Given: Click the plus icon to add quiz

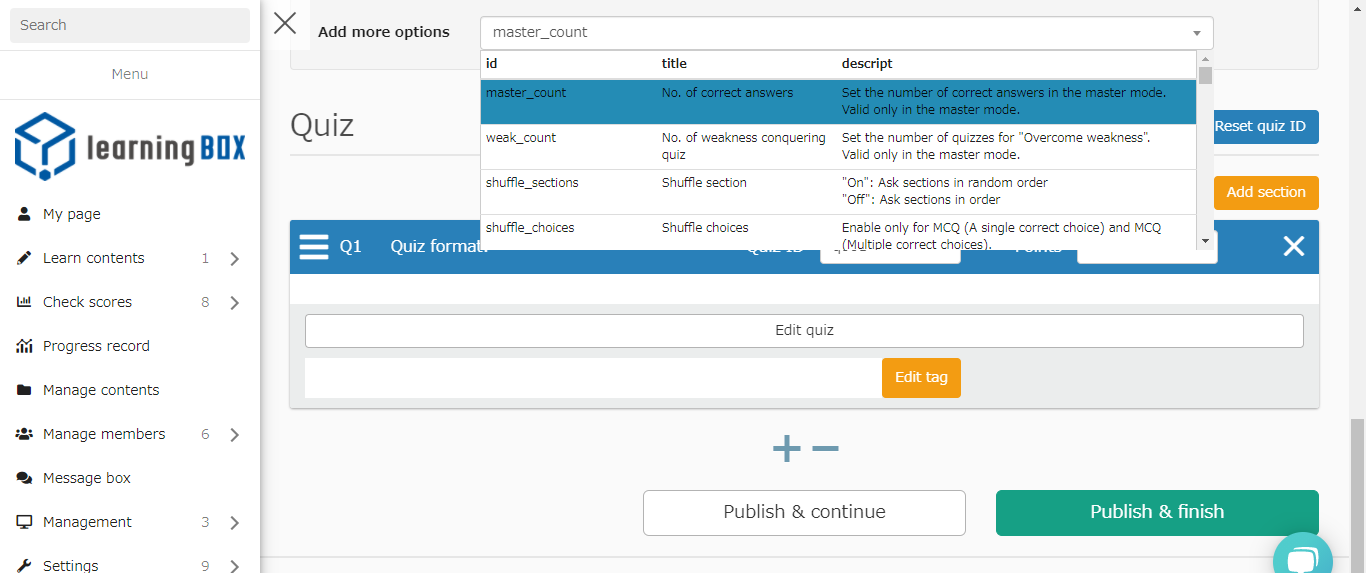Looking at the screenshot, I should [x=787, y=449].
